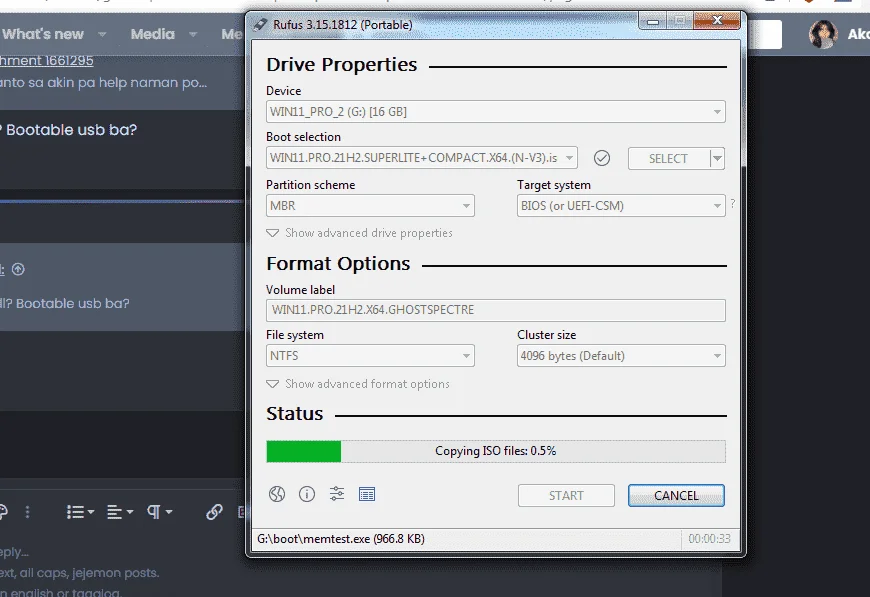Click the Rufus app icon in the title bar
Viewport: 870px width, 597px height.
point(260,24)
